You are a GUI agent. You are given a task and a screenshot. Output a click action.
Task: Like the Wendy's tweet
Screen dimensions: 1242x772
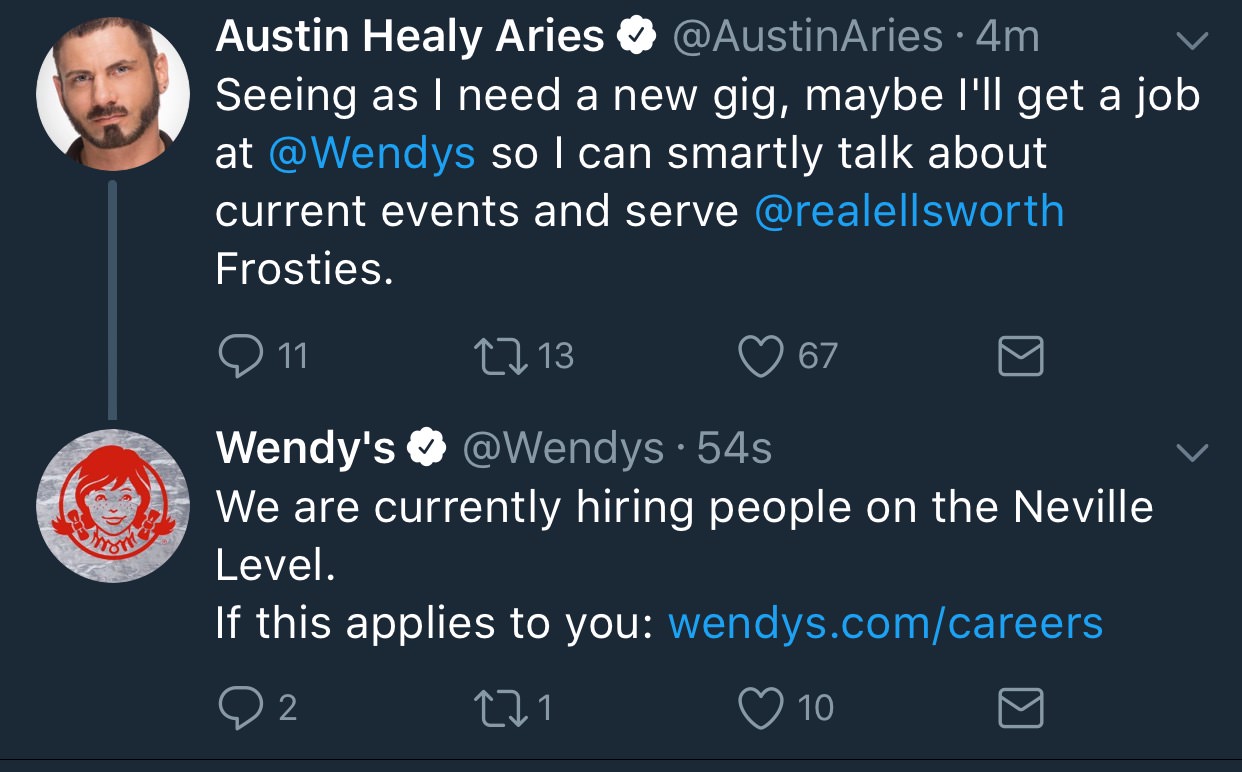tap(760, 708)
